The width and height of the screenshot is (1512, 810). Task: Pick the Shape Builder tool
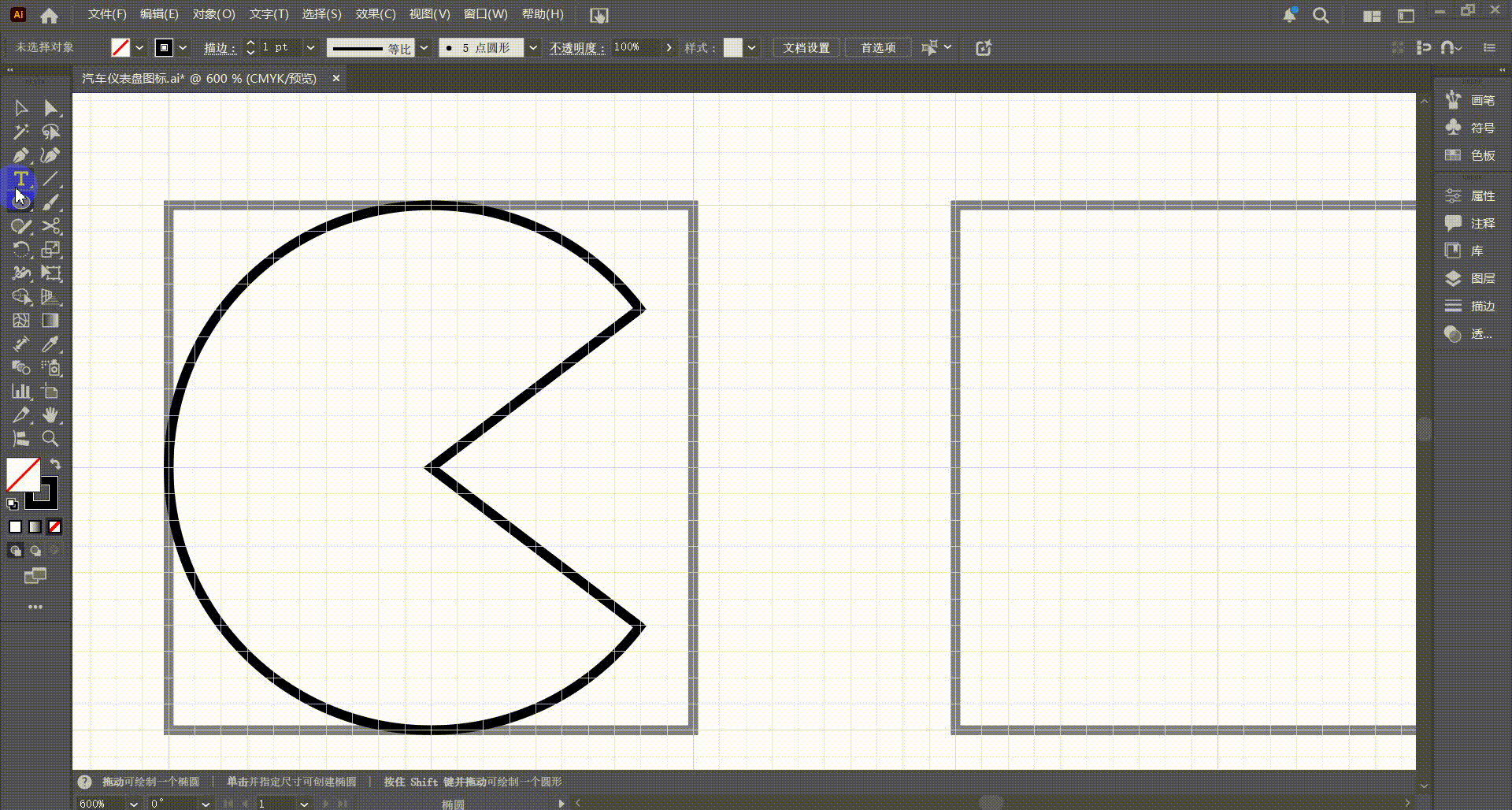(x=21, y=297)
